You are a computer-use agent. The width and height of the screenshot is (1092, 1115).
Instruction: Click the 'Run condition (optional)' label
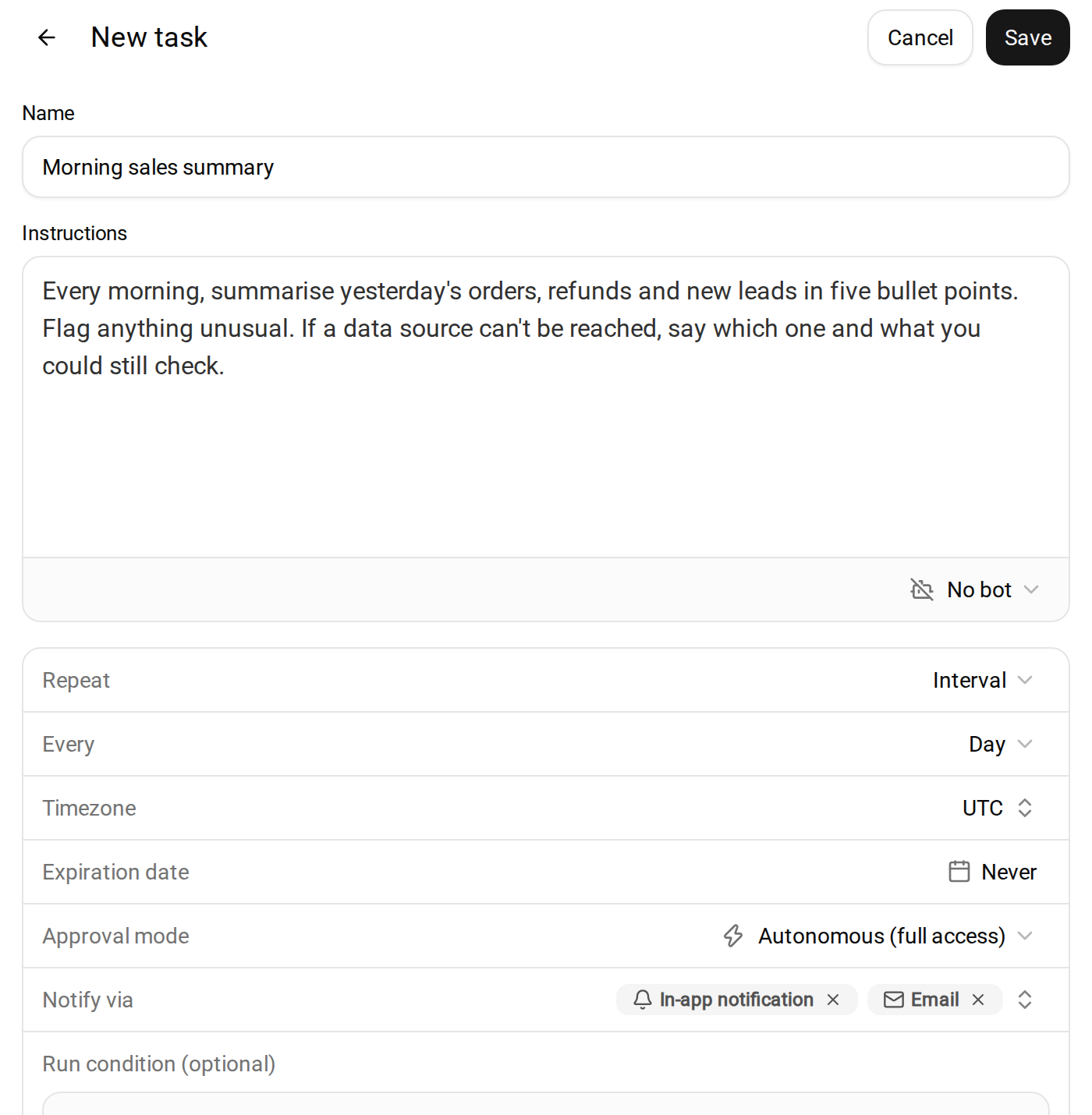tap(159, 1064)
